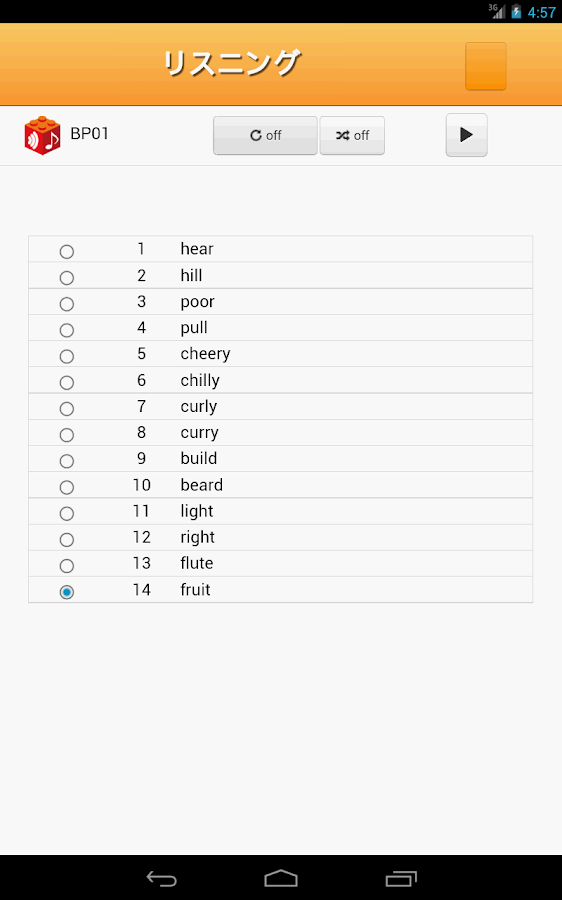Tap the リスニング title header
This screenshot has width=562, height=900.
[x=231, y=63]
